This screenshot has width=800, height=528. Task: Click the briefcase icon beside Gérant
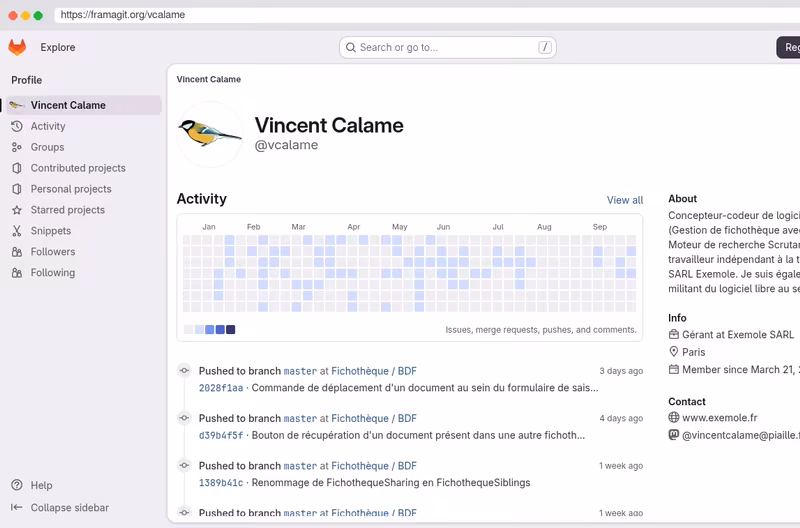(673, 335)
